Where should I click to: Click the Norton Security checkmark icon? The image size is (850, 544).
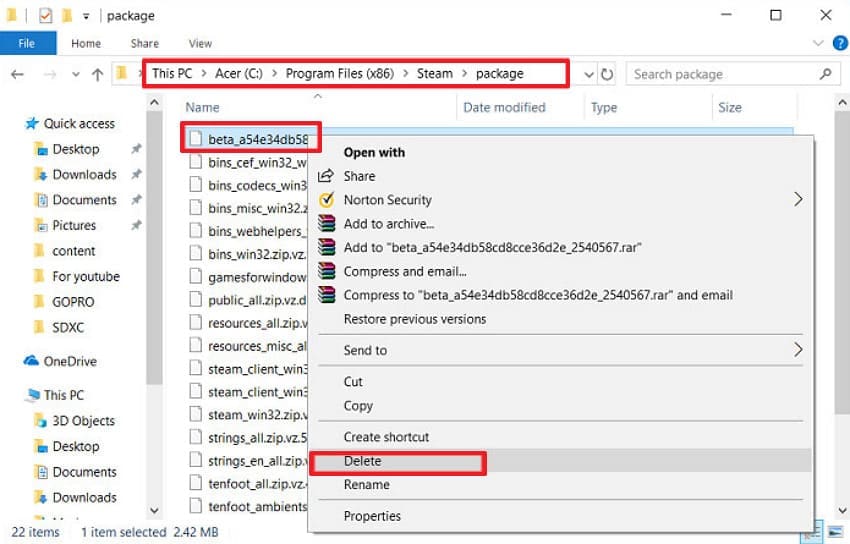point(326,200)
